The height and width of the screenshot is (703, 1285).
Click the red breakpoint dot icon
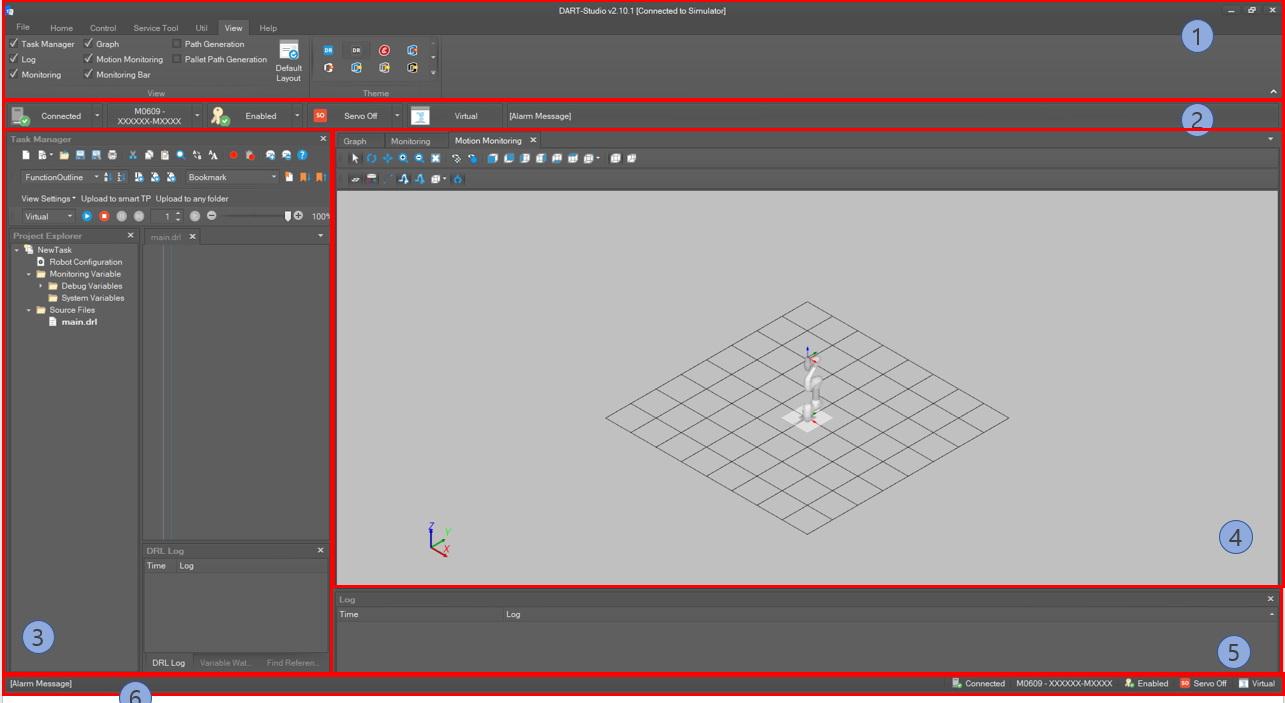(x=234, y=156)
